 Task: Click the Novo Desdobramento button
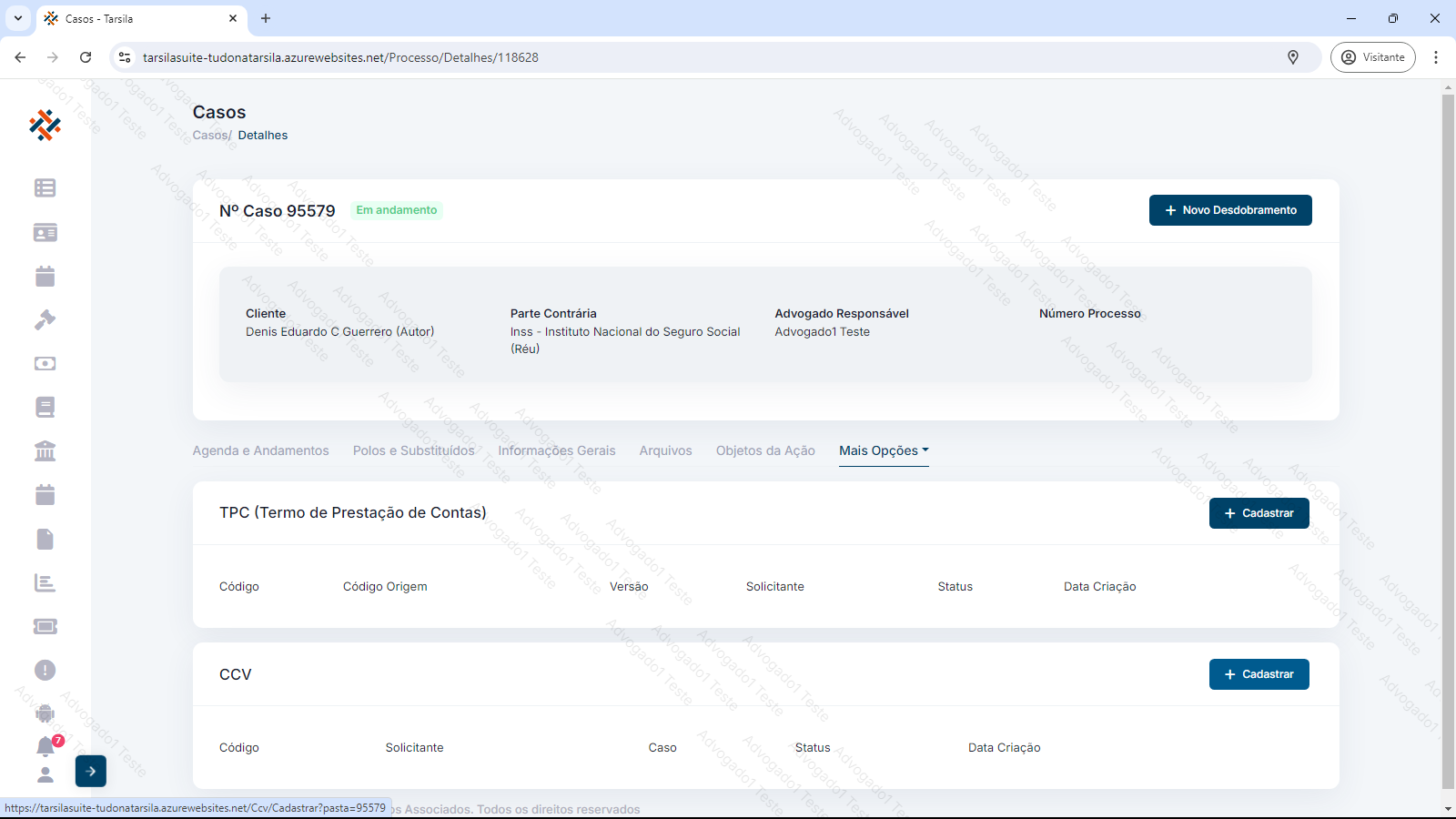[x=1229, y=210]
